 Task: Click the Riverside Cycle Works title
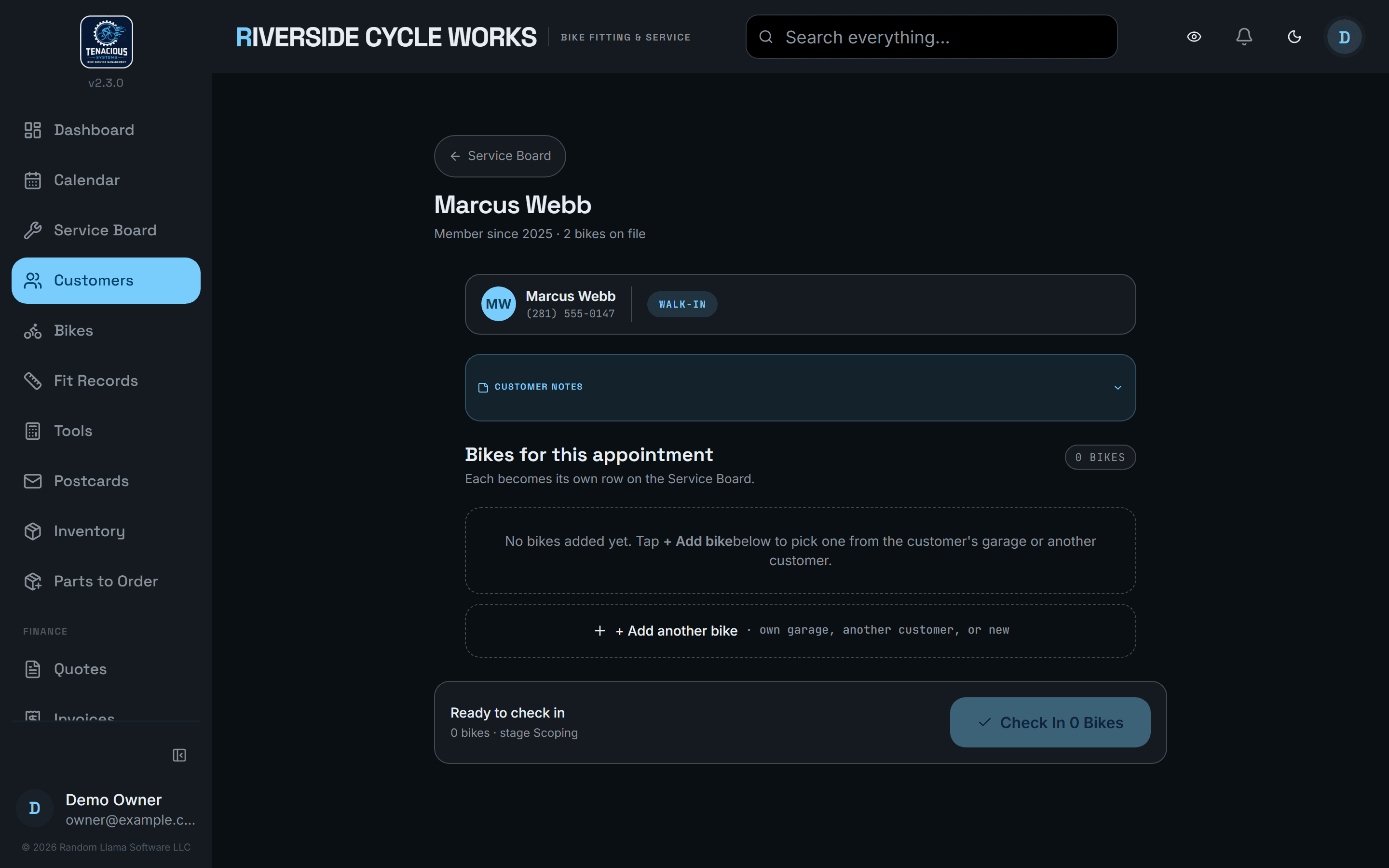coord(386,37)
